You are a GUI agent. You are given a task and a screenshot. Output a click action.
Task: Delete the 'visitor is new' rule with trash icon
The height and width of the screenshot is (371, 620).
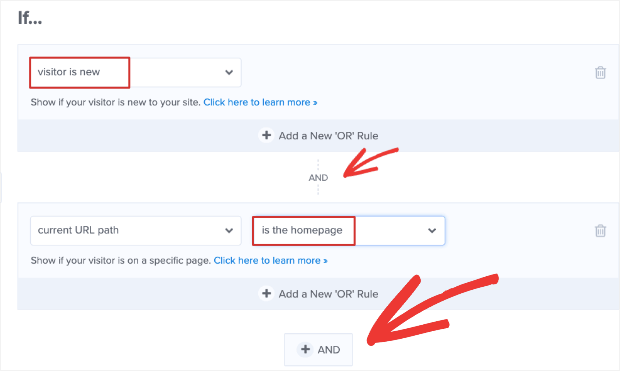point(600,72)
